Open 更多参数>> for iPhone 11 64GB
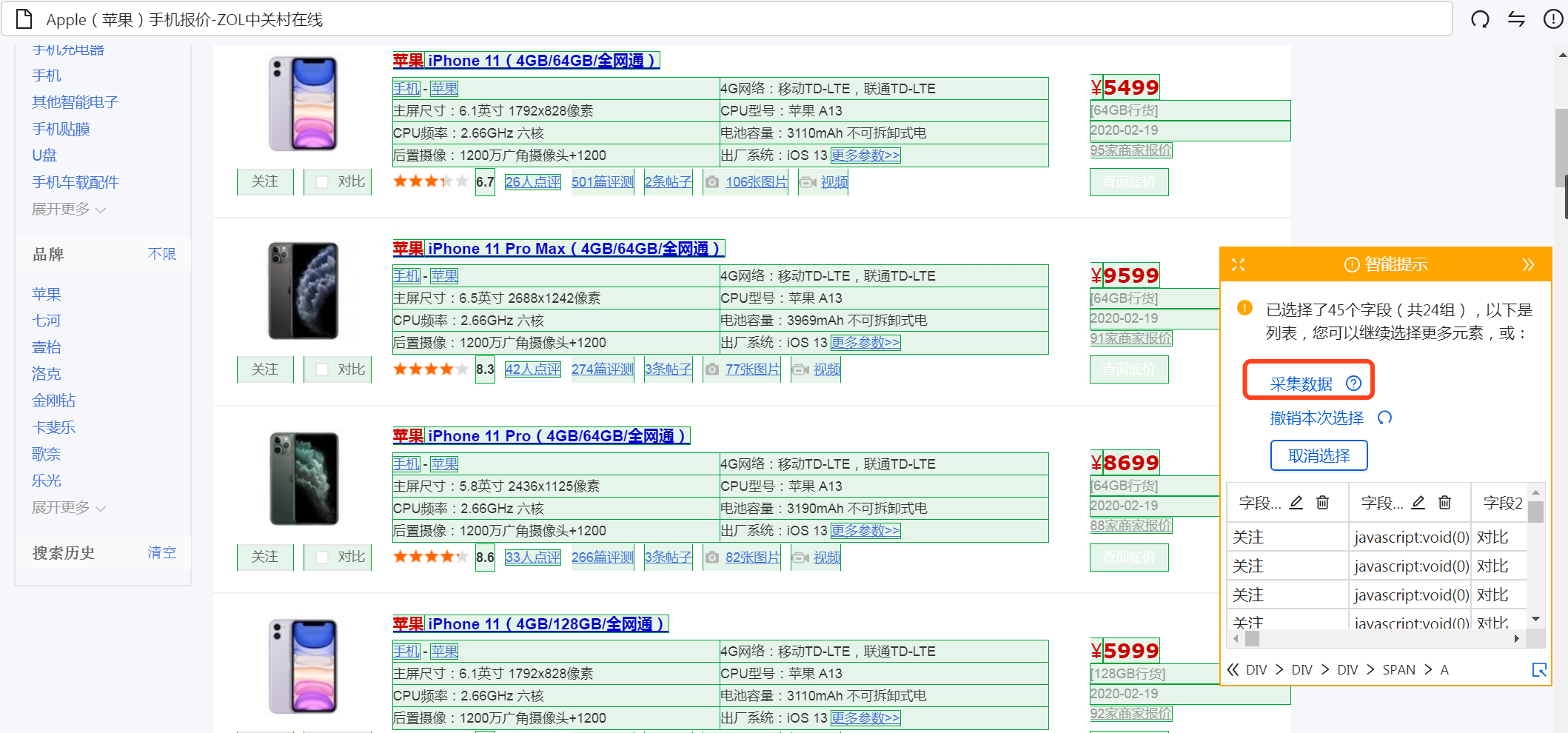 [865, 155]
